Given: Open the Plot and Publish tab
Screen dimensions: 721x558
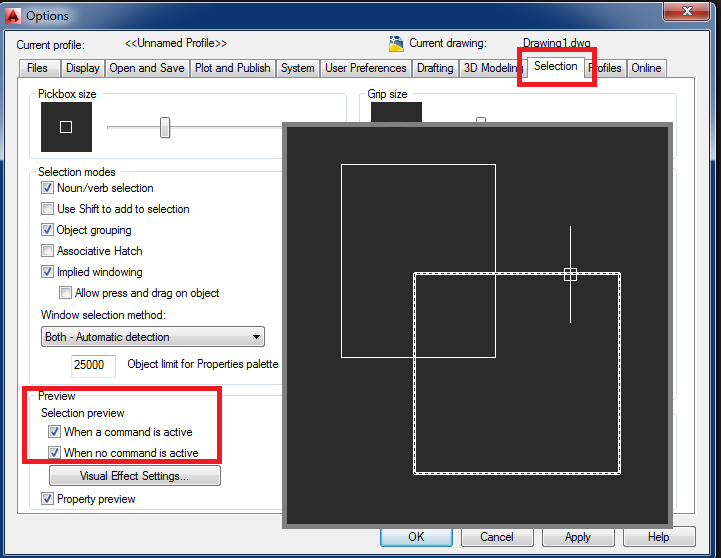Looking at the screenshot, I should click(x=232, y=68).
